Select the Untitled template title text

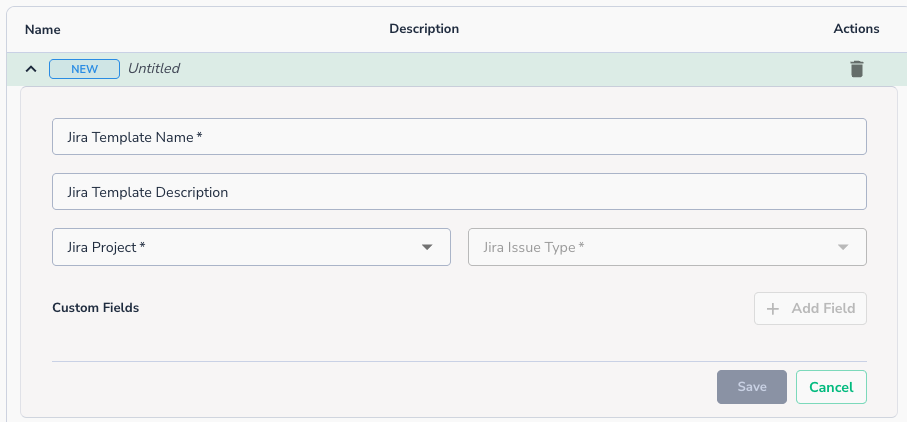pos(154,69)
